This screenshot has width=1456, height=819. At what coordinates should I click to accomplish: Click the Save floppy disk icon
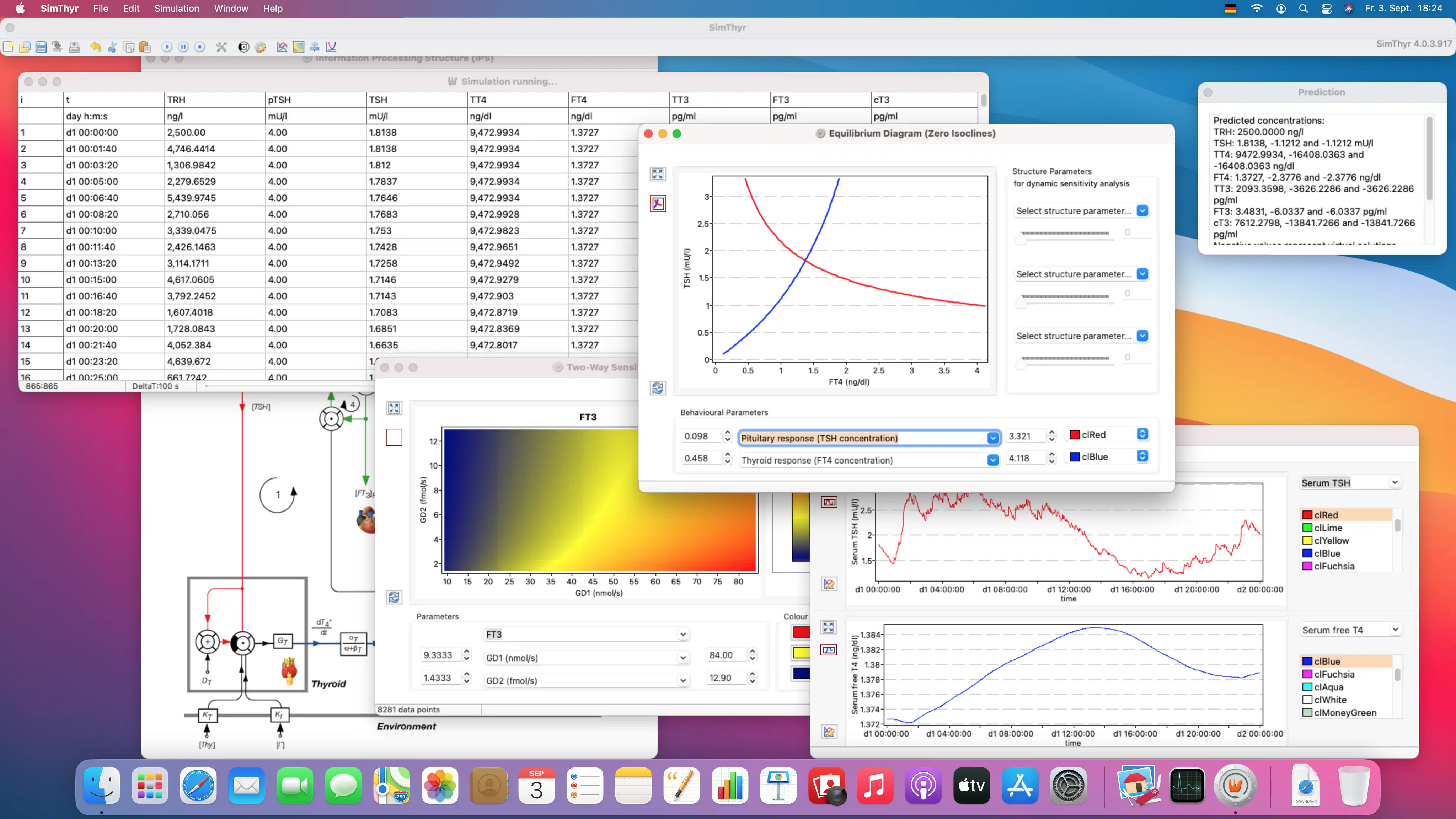(41, 47)
